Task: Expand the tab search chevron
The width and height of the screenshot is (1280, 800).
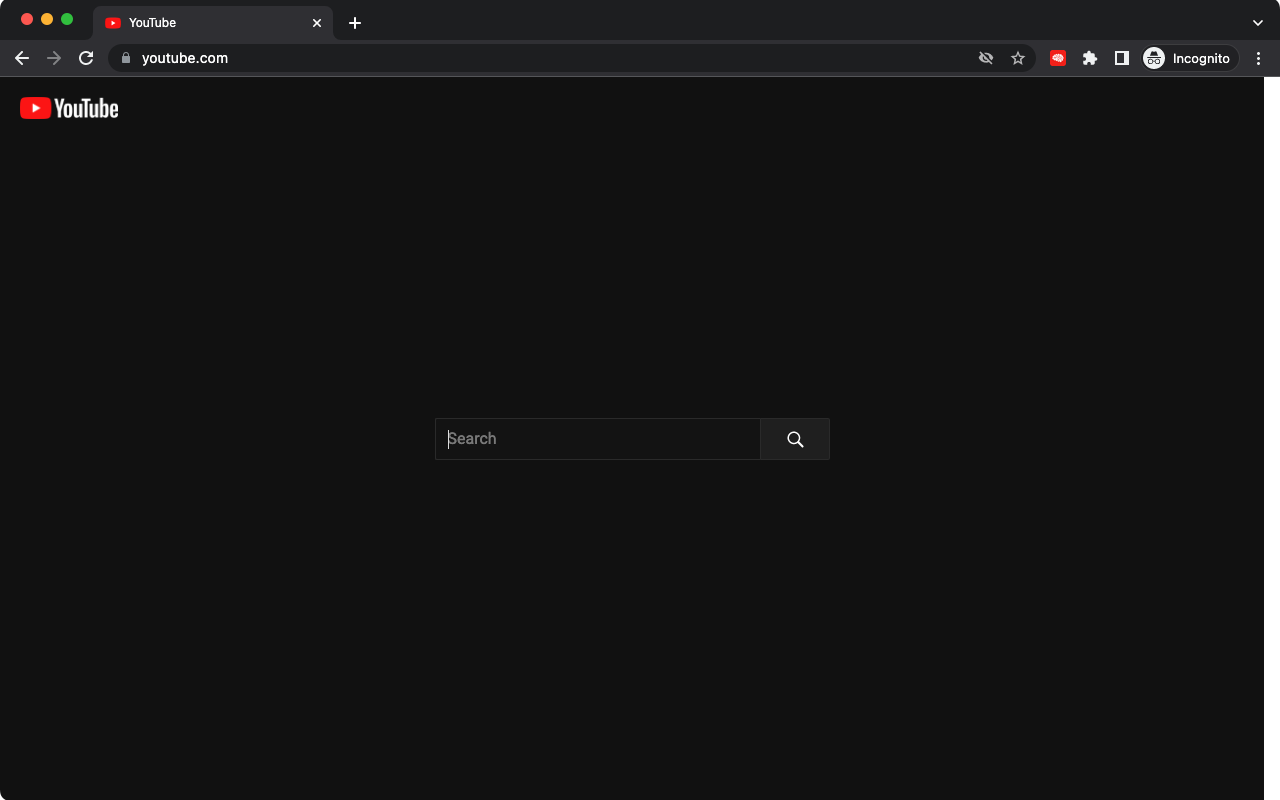Action: coord(1257,22)
